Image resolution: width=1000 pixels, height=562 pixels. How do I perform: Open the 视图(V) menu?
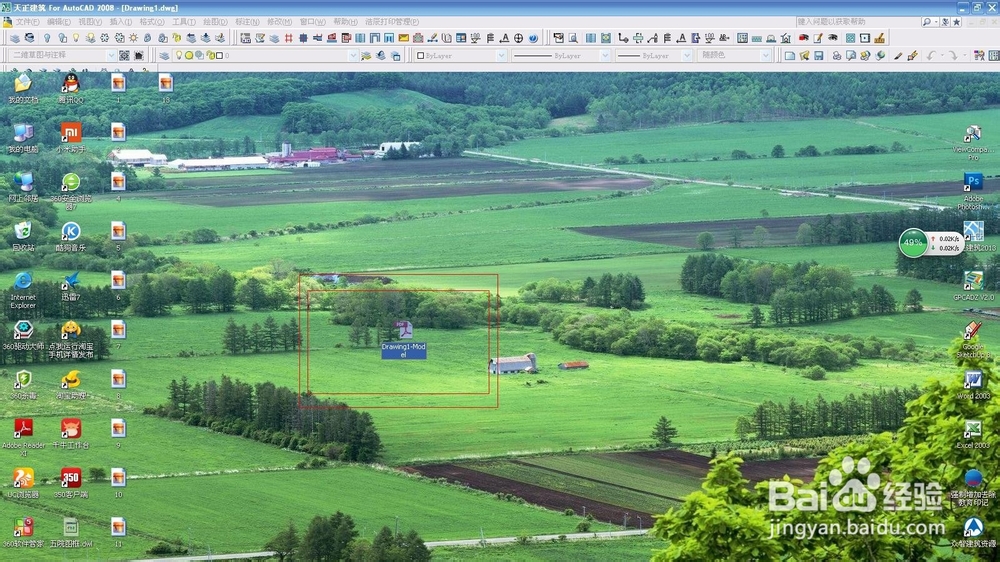pyautogui.click(x=90, y=22)
